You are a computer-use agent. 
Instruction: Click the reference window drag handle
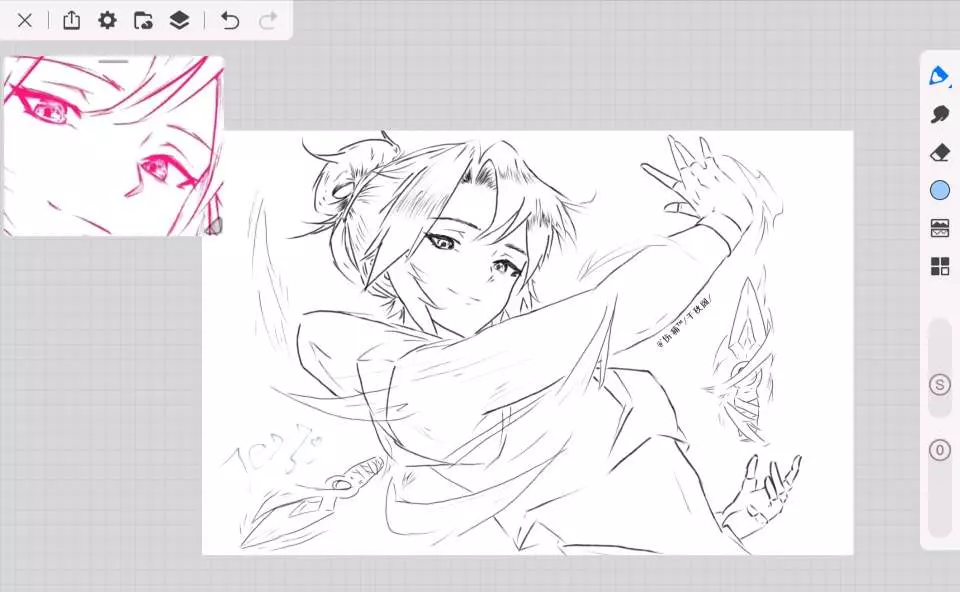(x=114, y=61)
